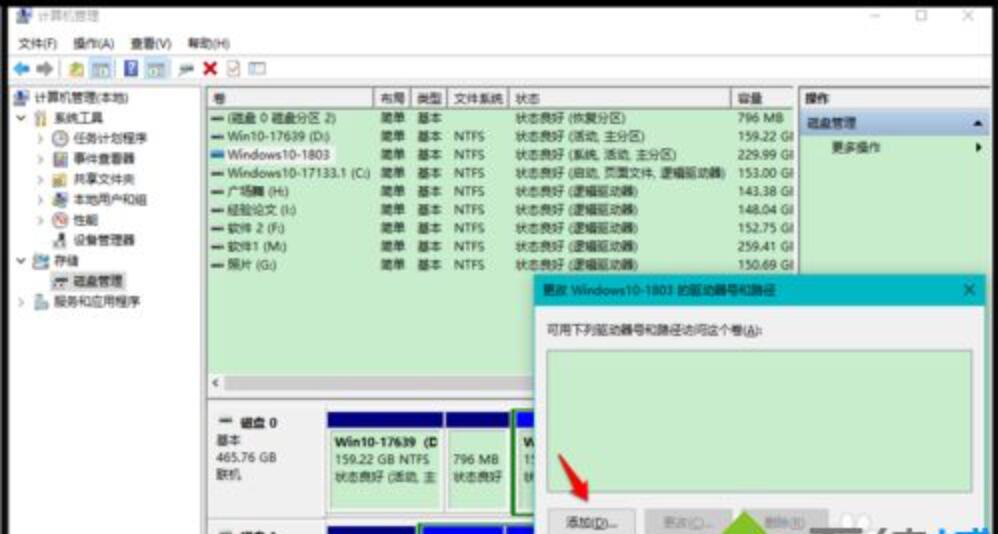Select 存储 tree item

pos(66,260)
